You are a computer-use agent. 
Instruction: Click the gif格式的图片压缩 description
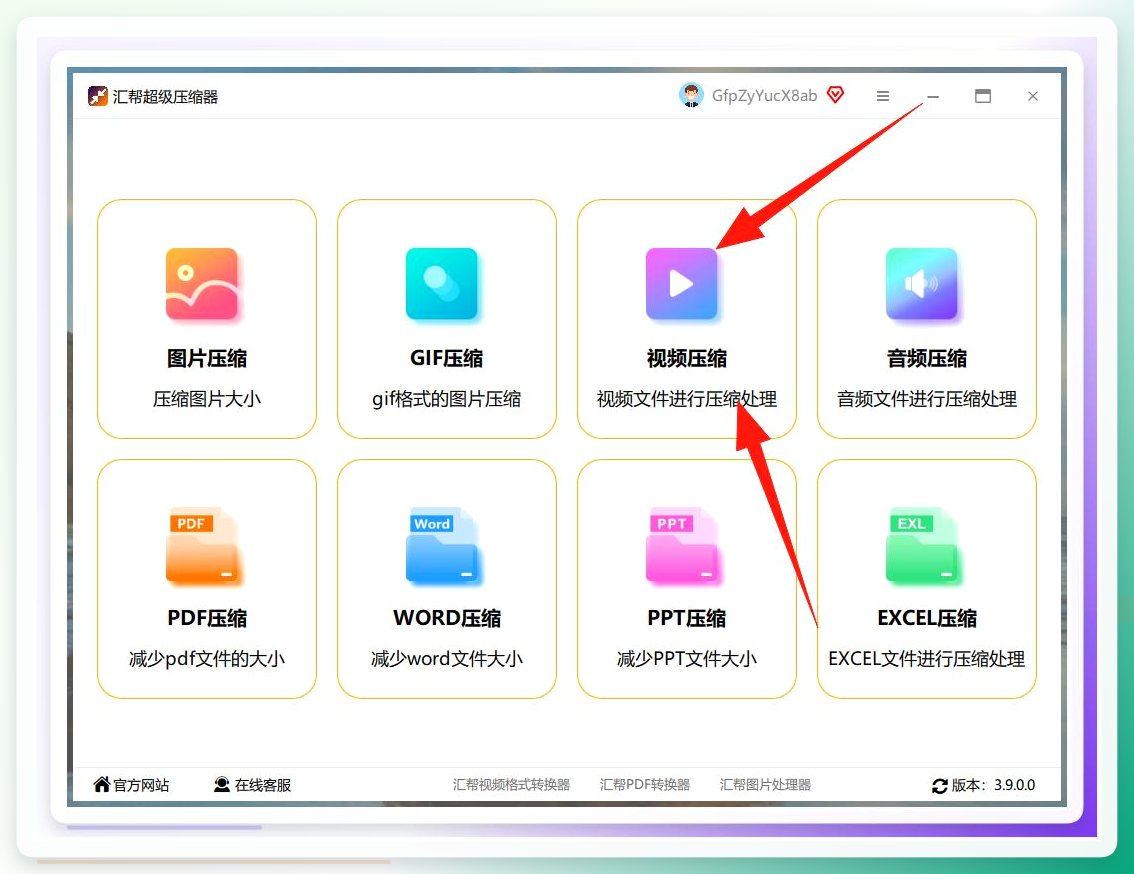pyautogui.click(x=446, y=399)
